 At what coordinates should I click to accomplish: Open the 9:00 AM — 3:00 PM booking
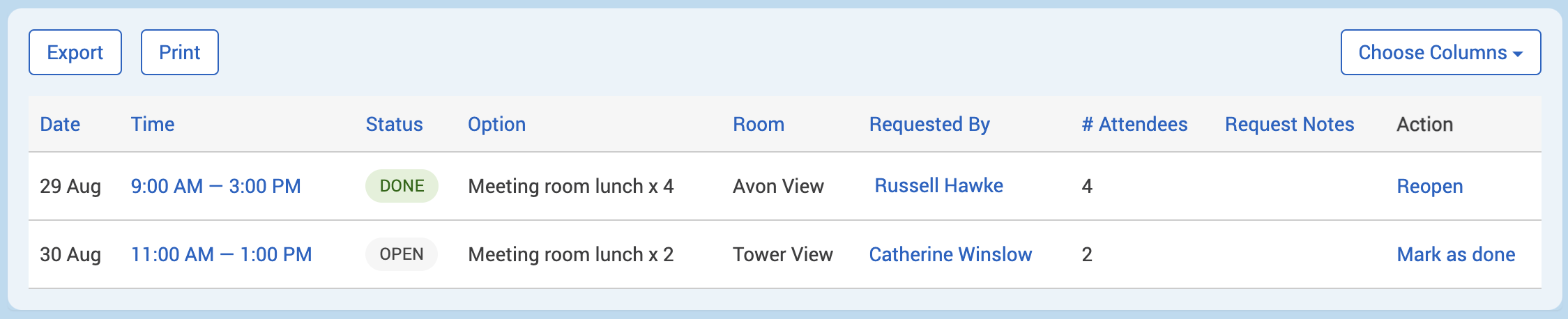[x=215, y=186]
